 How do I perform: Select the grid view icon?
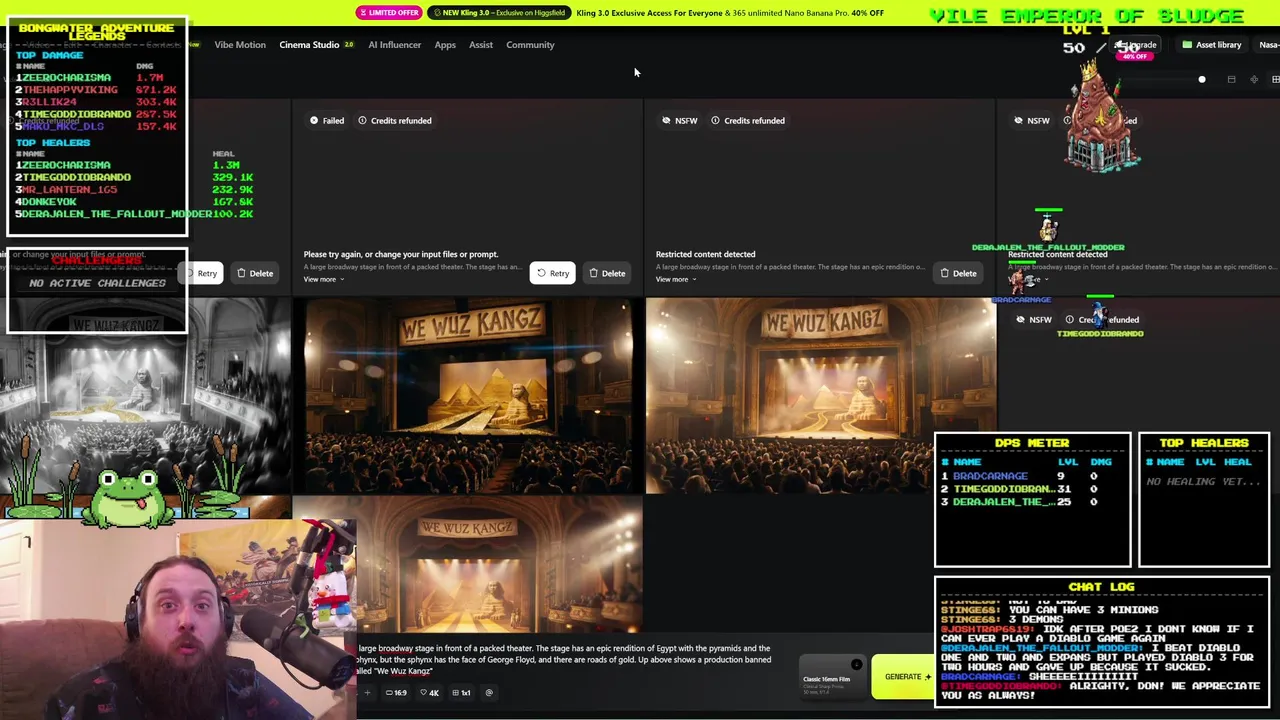(x=1275, y=79)
